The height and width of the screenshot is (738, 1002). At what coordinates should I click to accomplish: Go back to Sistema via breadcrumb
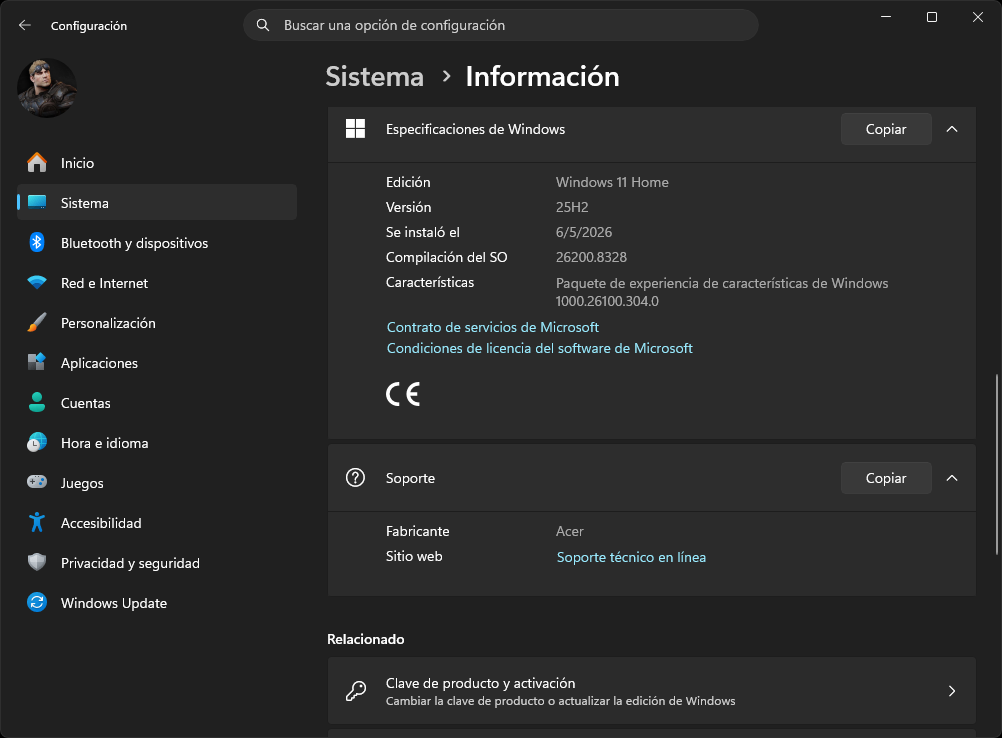374,77
